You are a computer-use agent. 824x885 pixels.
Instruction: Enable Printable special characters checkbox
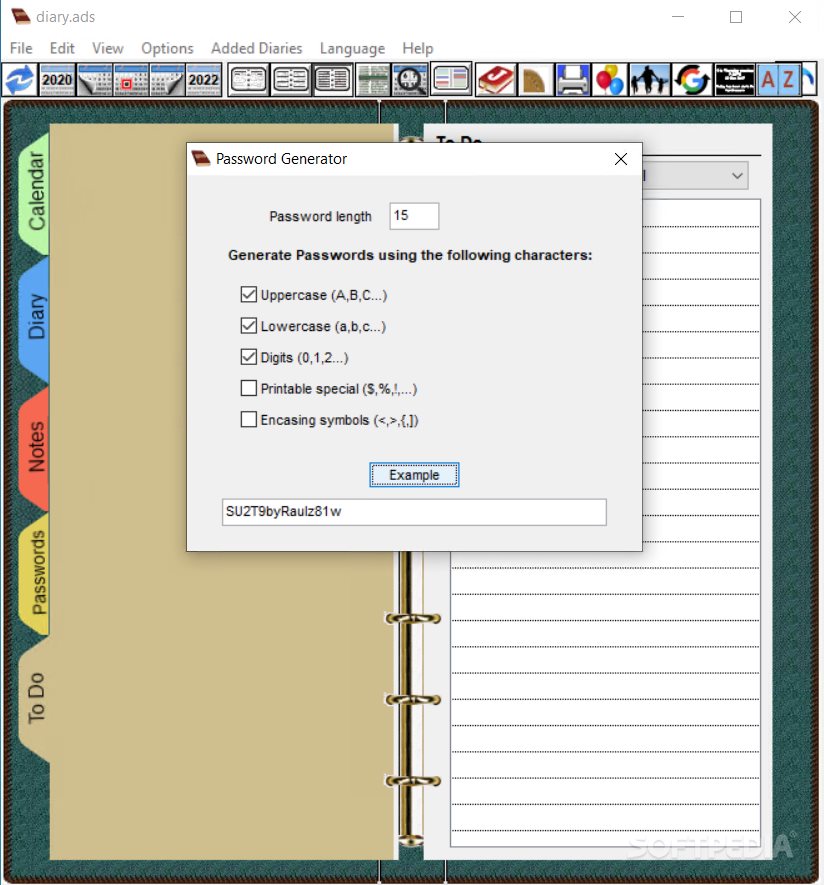248,388
